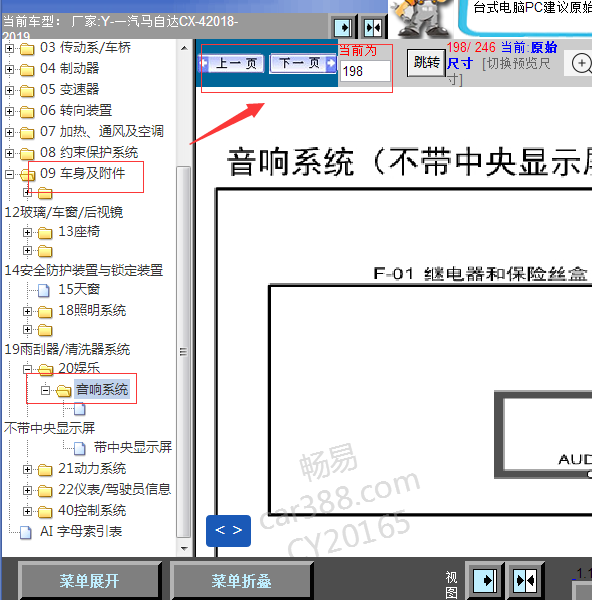This screenshot has width=592, height=600.
Task: Expand the 07 加热、通风及空调 node
Action: [x=9, y=132]
